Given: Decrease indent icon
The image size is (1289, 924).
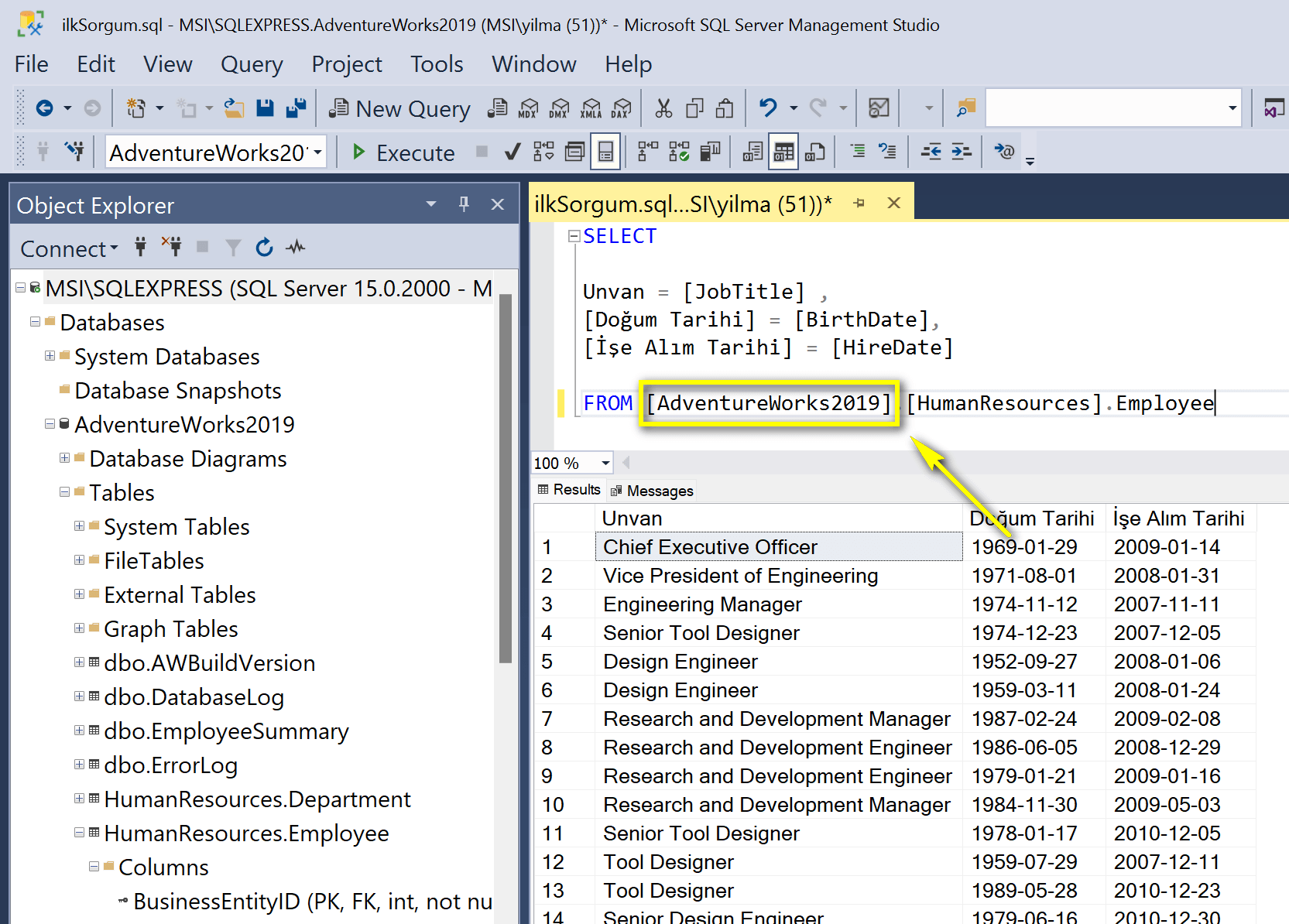Looking at the screenshot, I should tap(931, 152).
